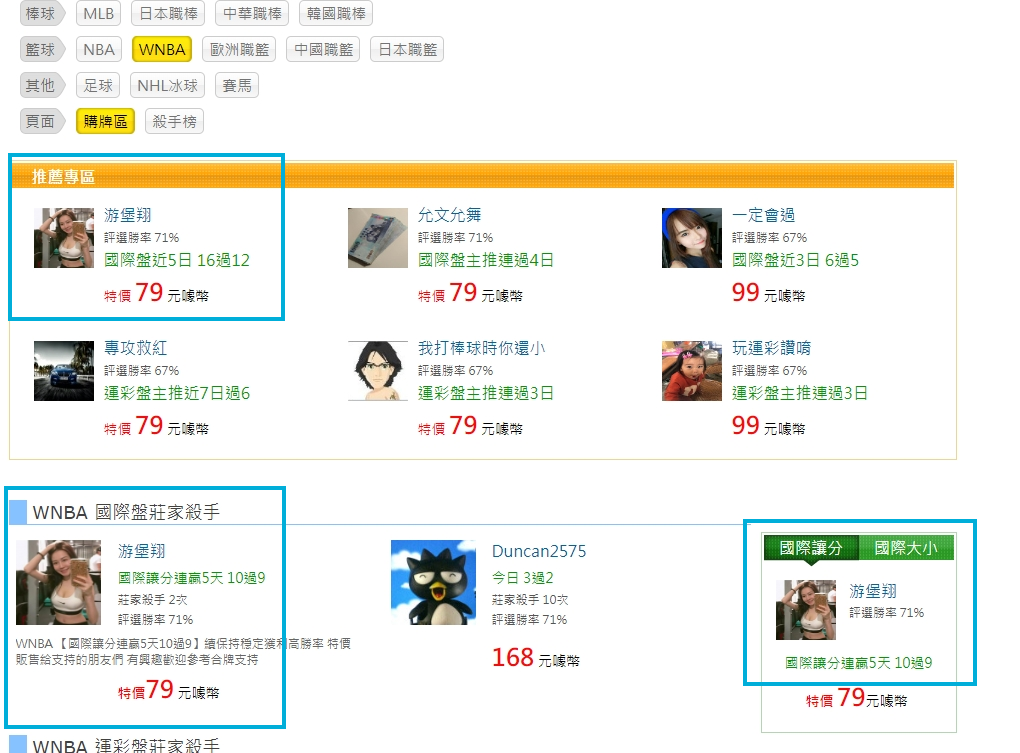The image size is (1020, 753).
Task: Select the 中華職棒 tag
Action: [252, 14]
